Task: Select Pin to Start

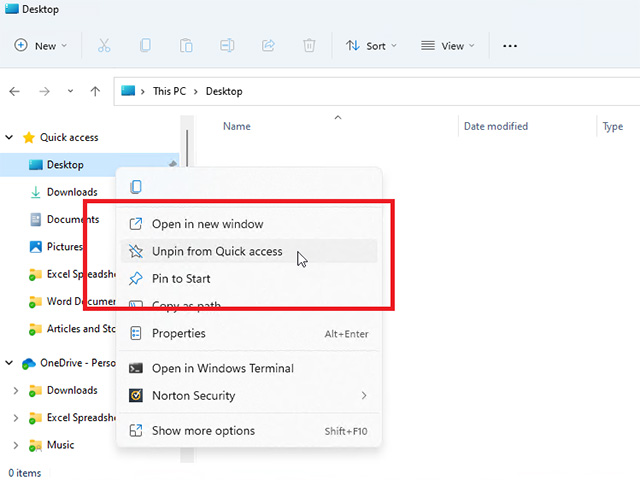Action: click(249, 279)
